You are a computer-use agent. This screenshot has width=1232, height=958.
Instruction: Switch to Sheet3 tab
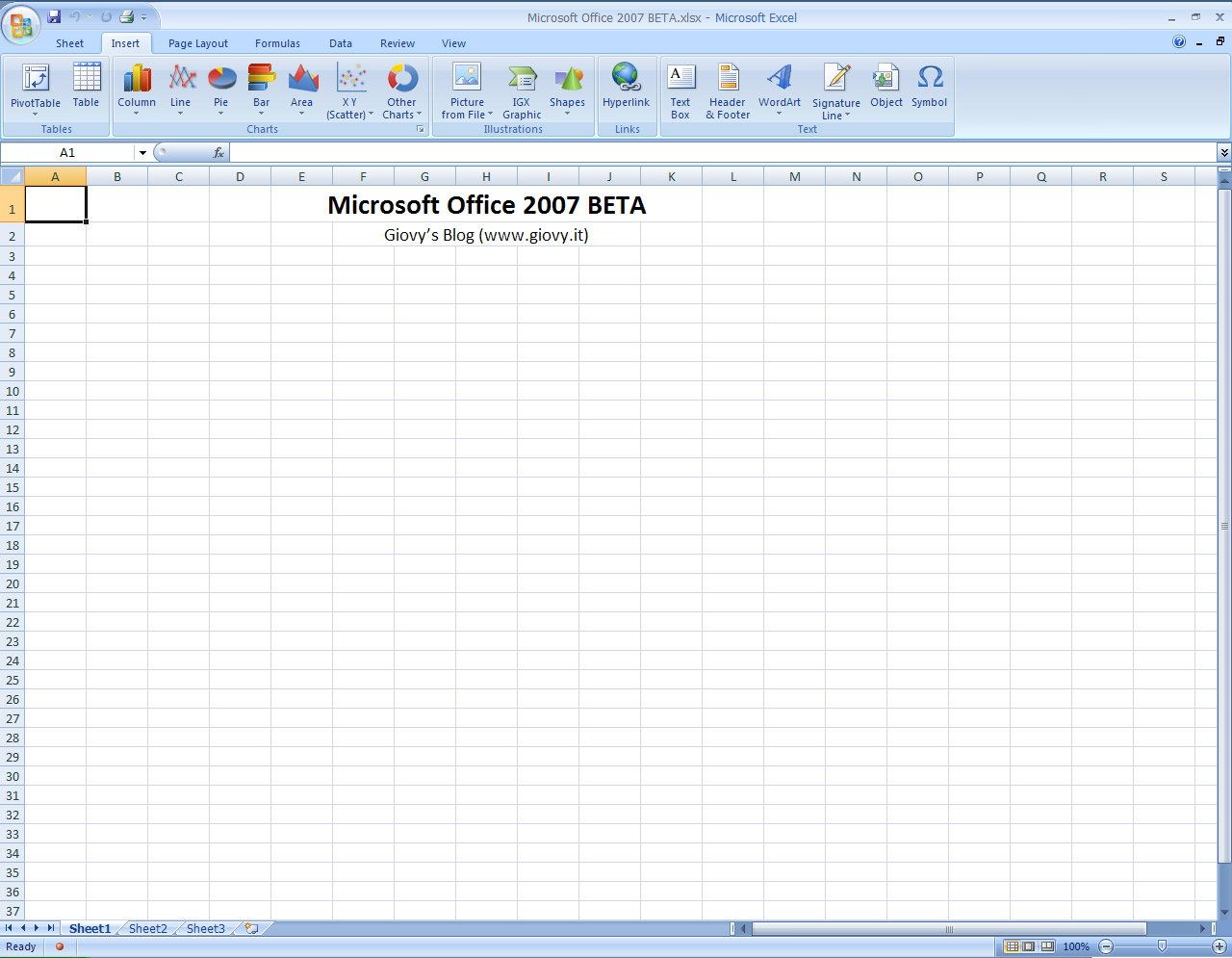(206, 928)
